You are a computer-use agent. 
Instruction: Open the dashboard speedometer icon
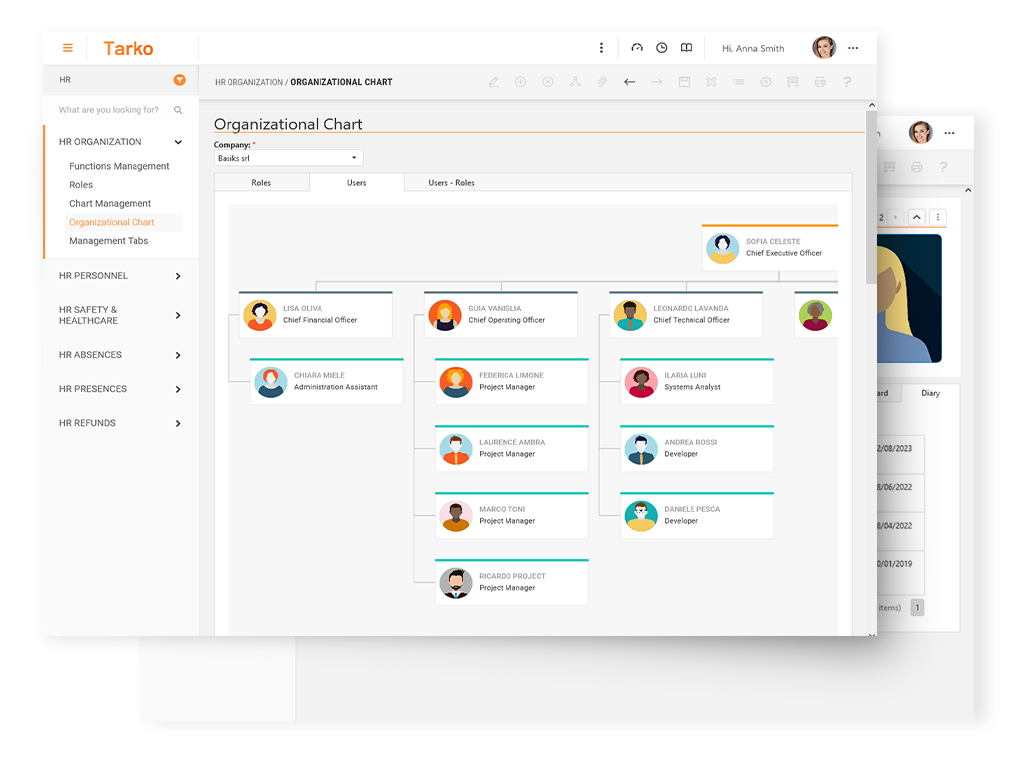637,48
